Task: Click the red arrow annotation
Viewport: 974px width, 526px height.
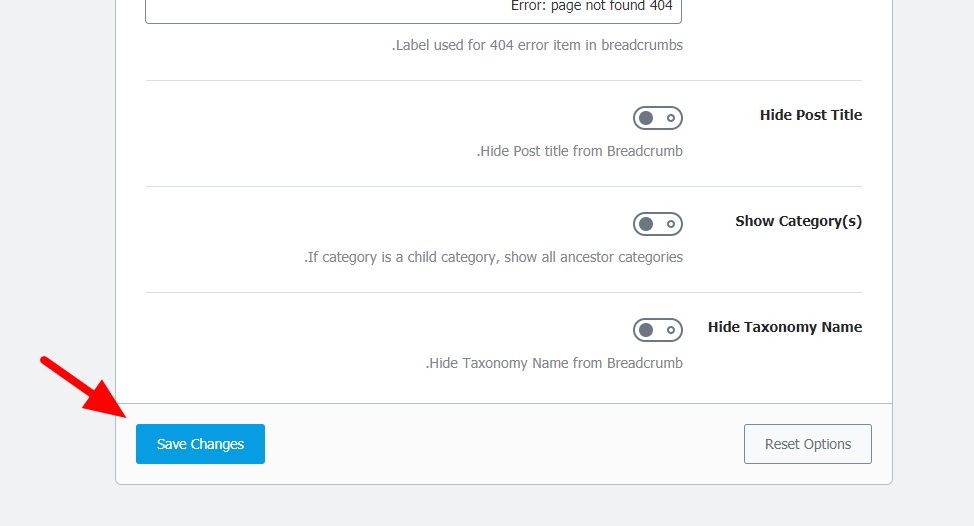Action: [84, 387]
